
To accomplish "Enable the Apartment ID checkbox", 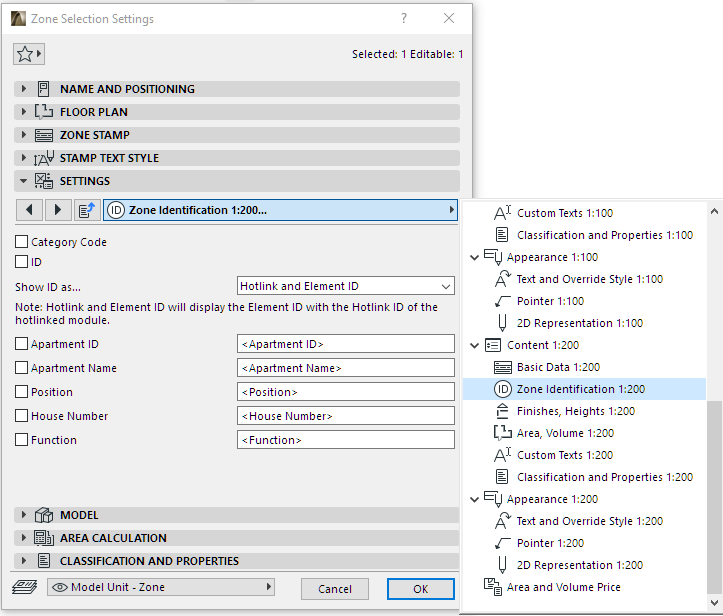I will (21, 344).
